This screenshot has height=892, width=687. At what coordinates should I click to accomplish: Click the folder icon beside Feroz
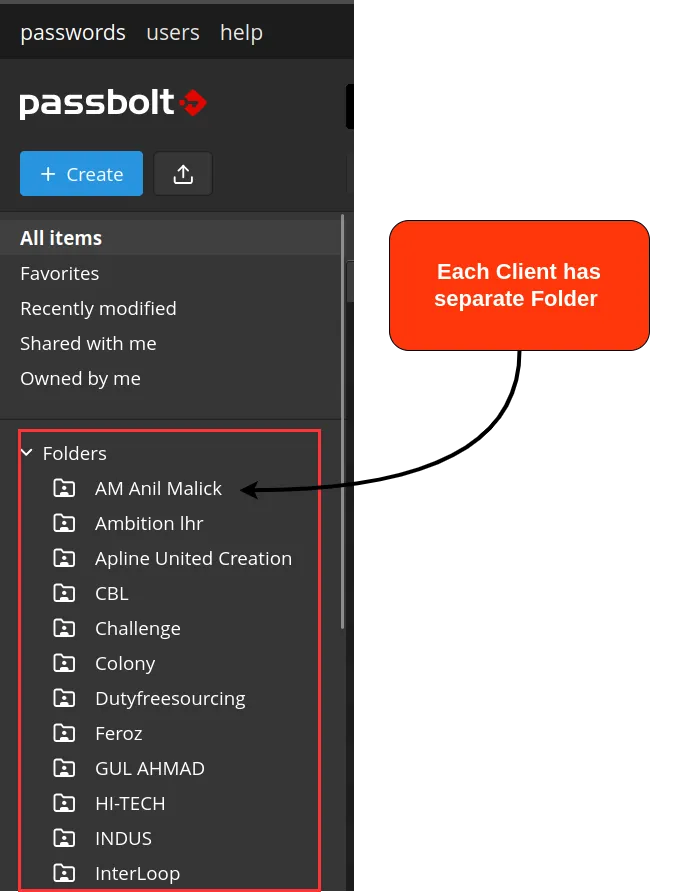[x=64, y=733]
